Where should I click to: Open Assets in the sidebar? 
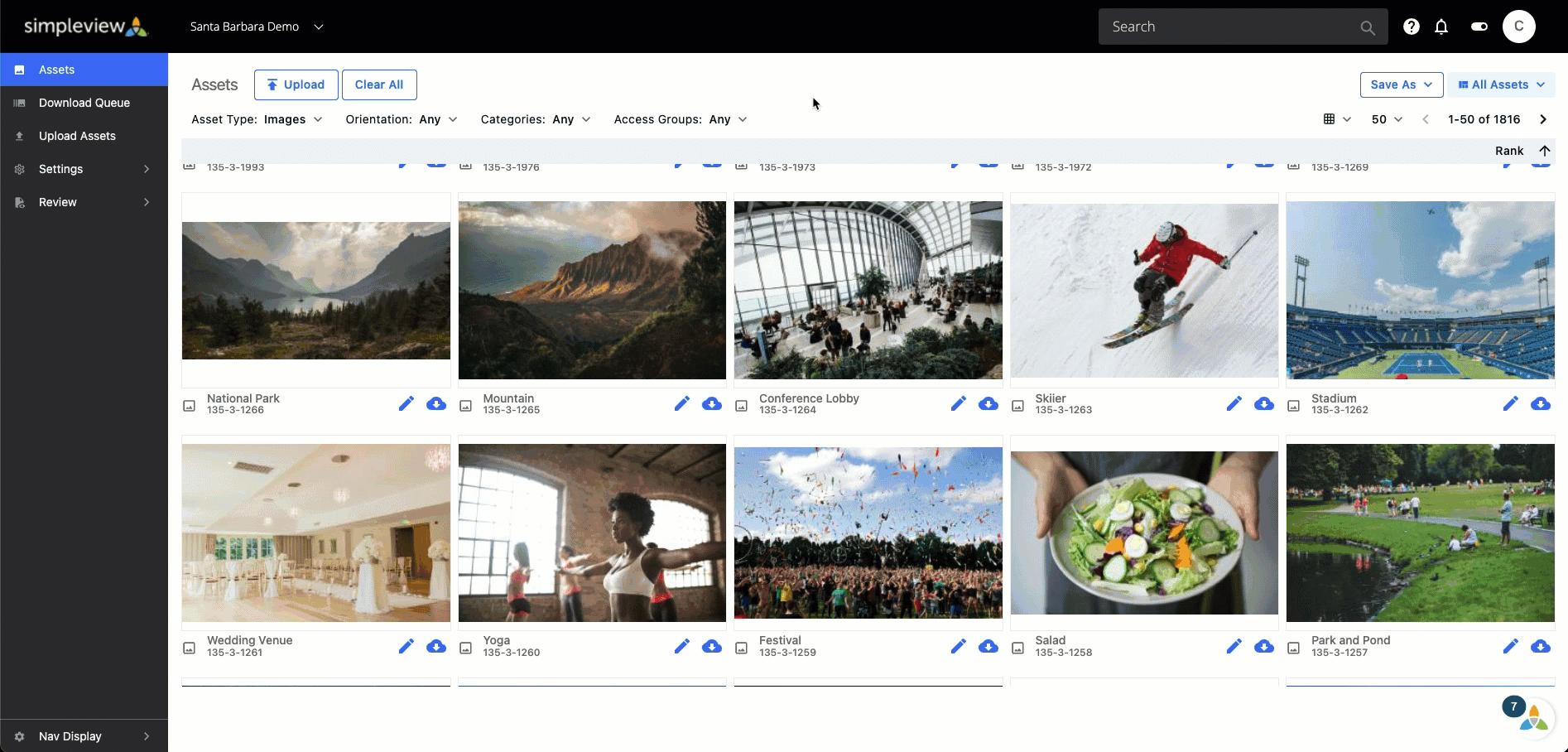coord(84,70)
